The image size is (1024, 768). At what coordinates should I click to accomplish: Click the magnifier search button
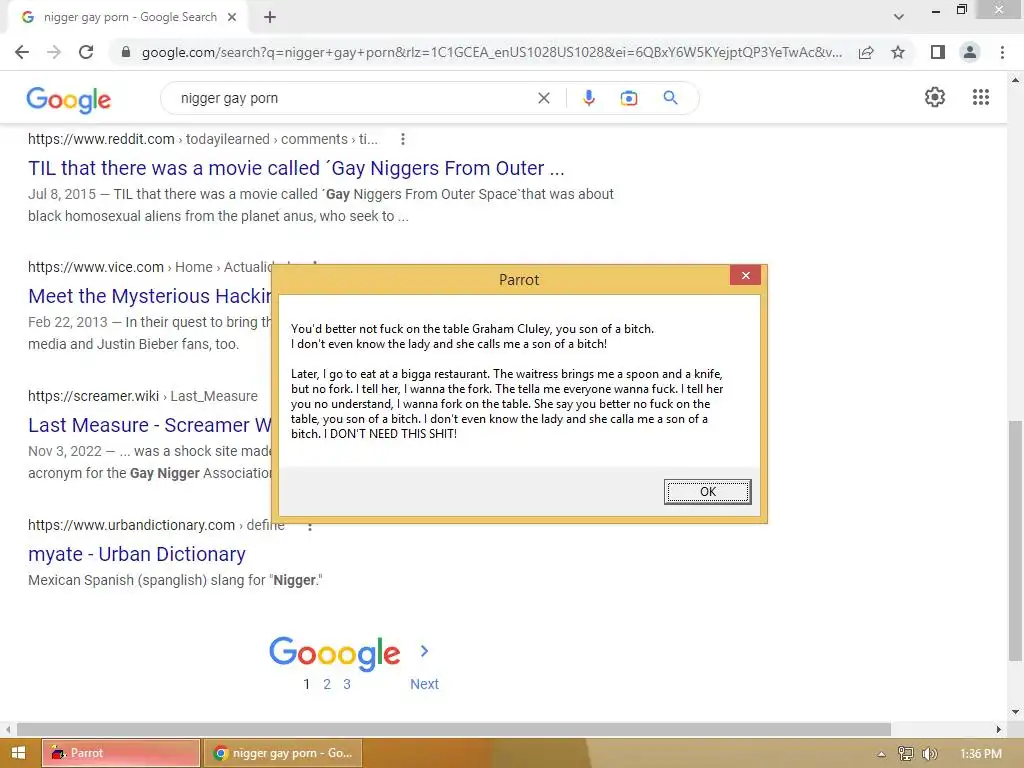coord(670,98)
